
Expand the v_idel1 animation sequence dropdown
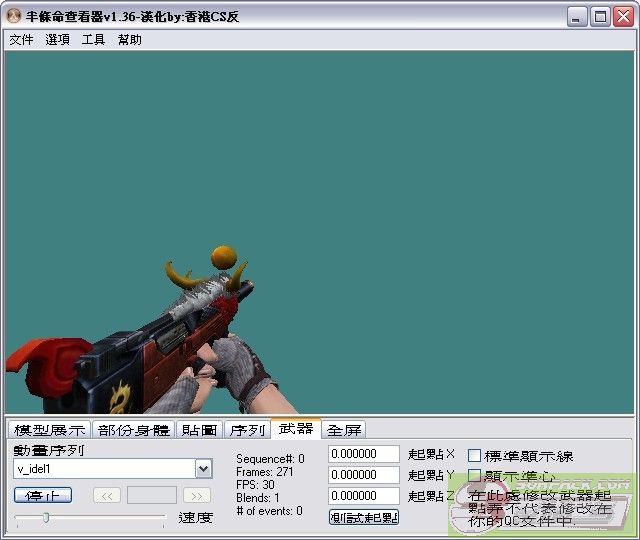tap(203, 469)
